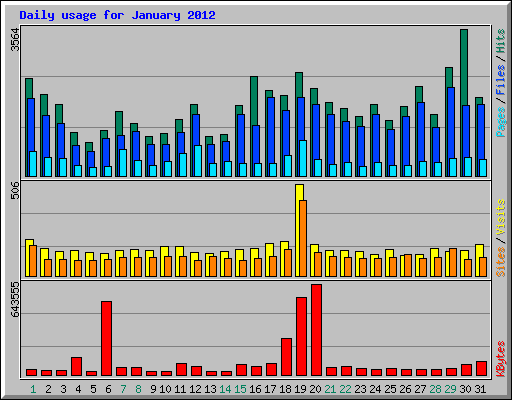Click the 'KBytes' legend label
This screenshot has width=512, height=400.
501,359
